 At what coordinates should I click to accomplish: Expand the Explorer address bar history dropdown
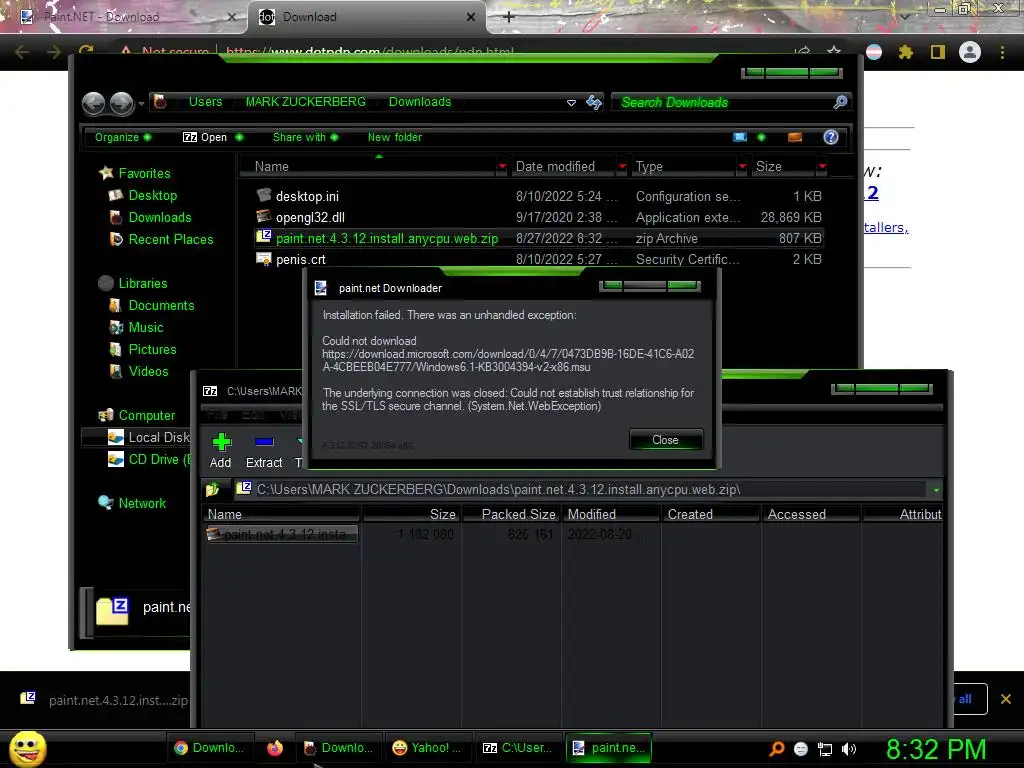[x=571, y=103]
